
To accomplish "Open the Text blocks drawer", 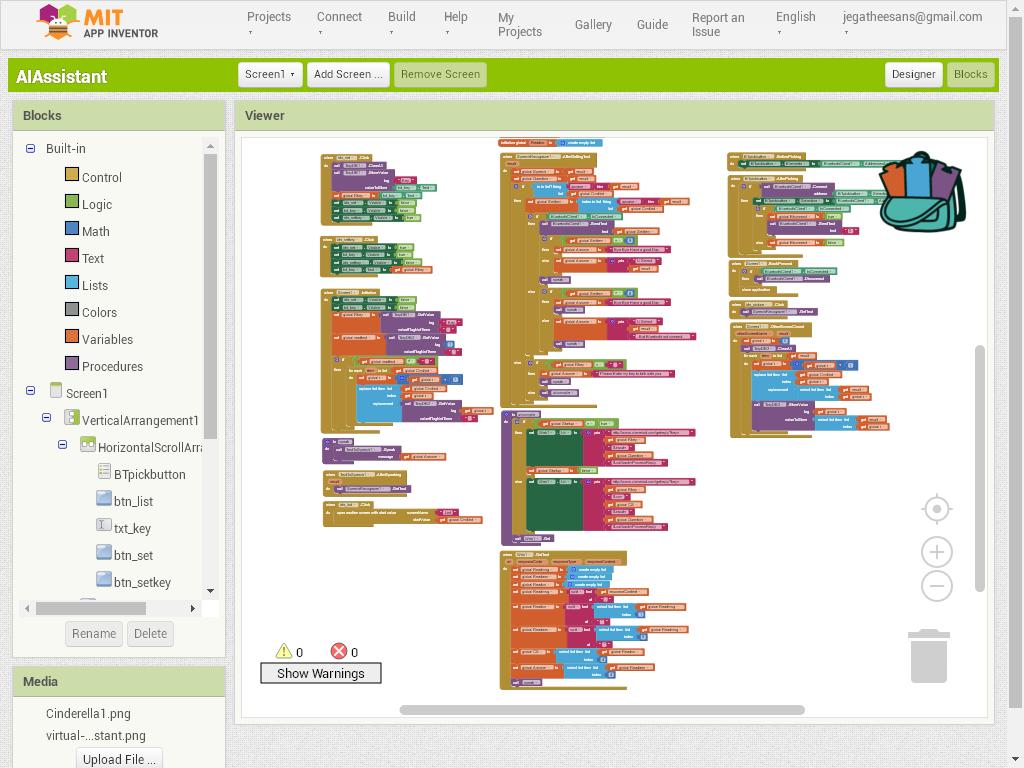I will point(93,258).
